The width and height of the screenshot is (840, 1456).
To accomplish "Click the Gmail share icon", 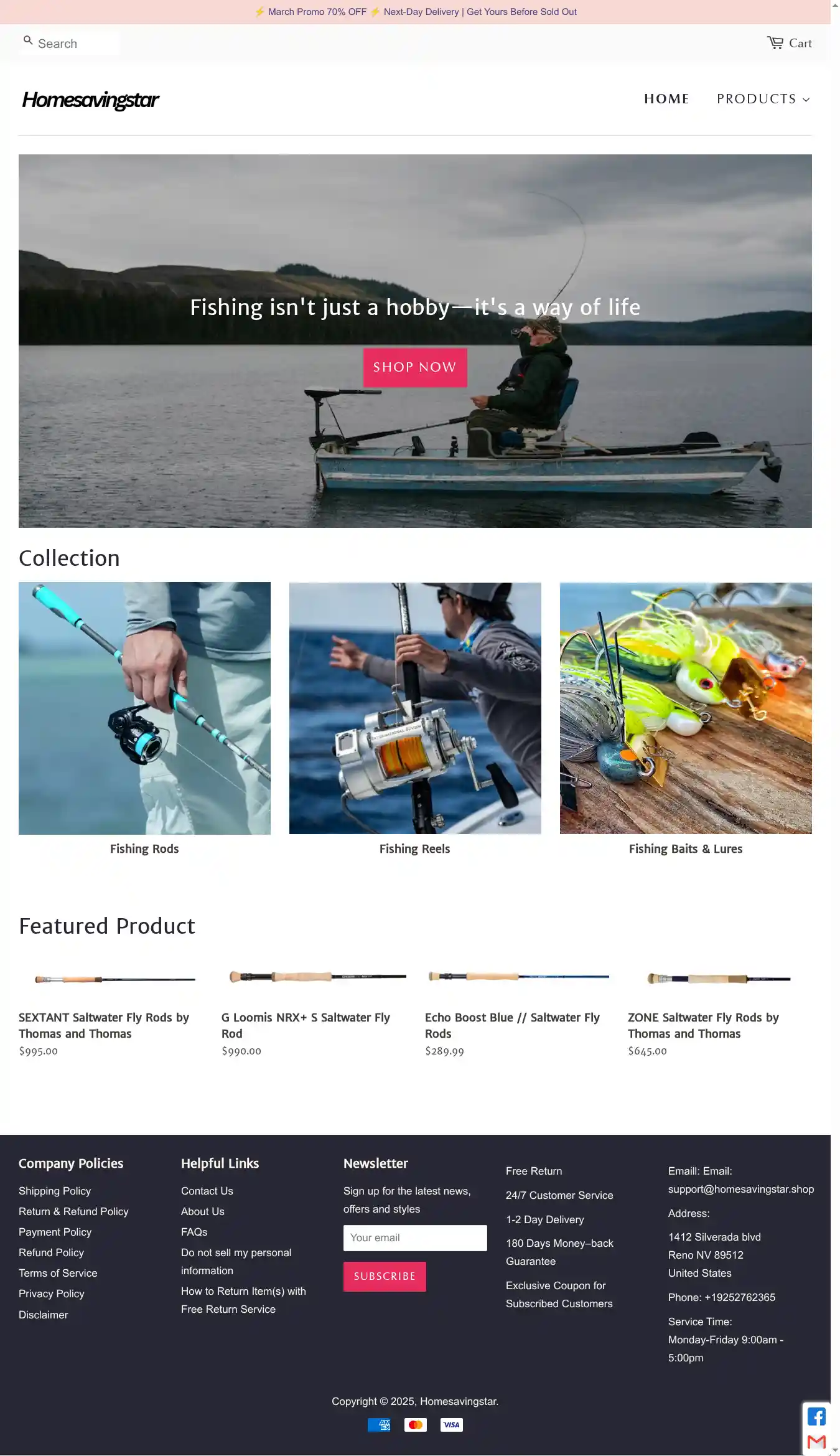I will point(816,1442).
